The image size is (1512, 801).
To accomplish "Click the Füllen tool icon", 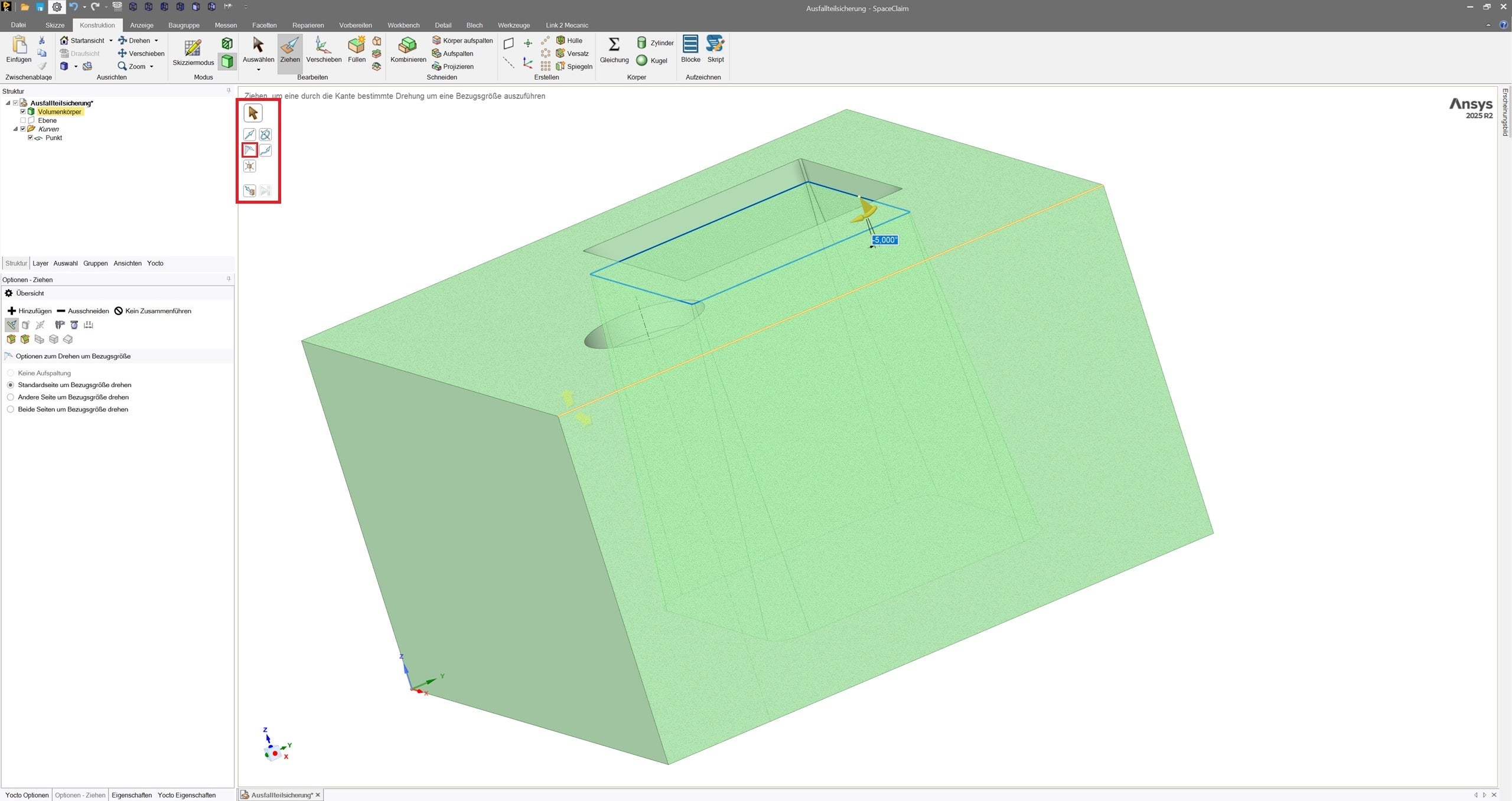I will tap(356, 46).
